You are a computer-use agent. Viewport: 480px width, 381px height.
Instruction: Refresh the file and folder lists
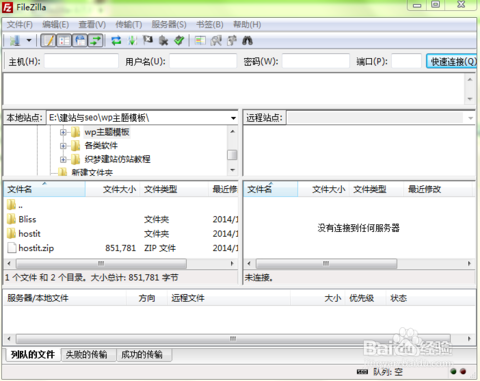point(116,41)
